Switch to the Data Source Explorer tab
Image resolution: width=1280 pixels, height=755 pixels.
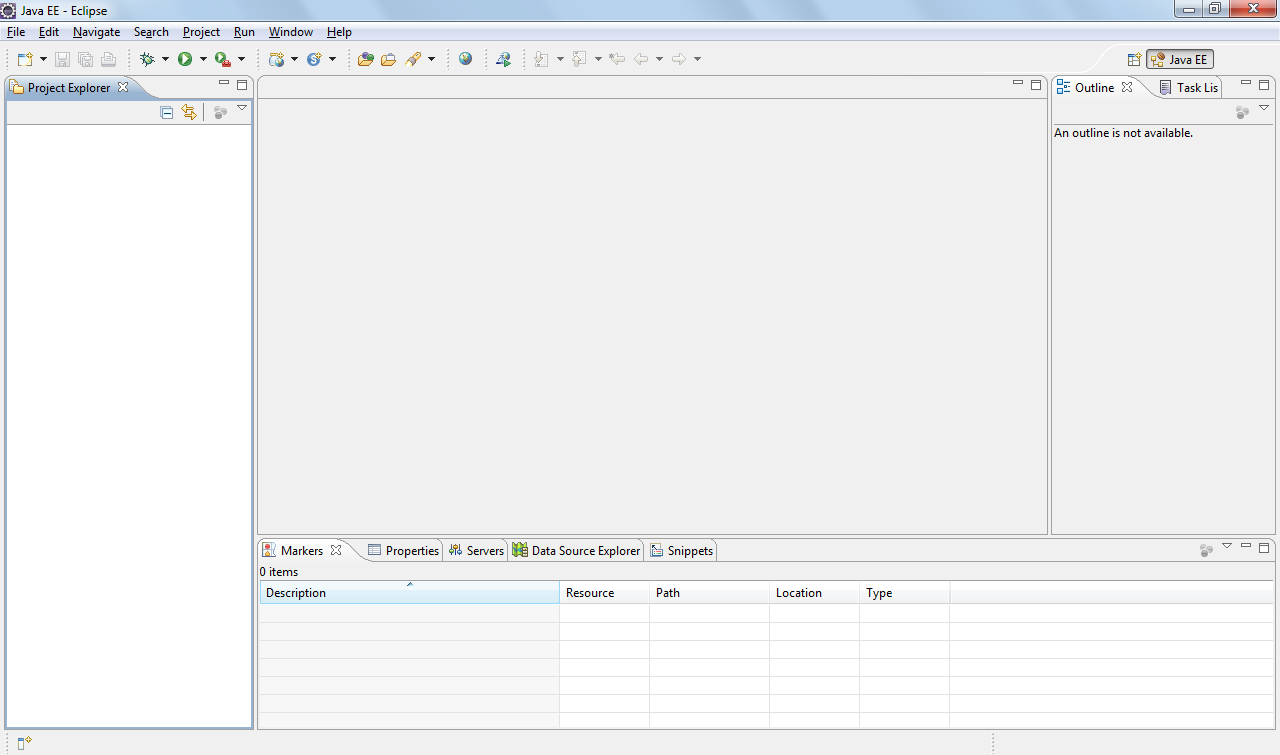point(576,551)
